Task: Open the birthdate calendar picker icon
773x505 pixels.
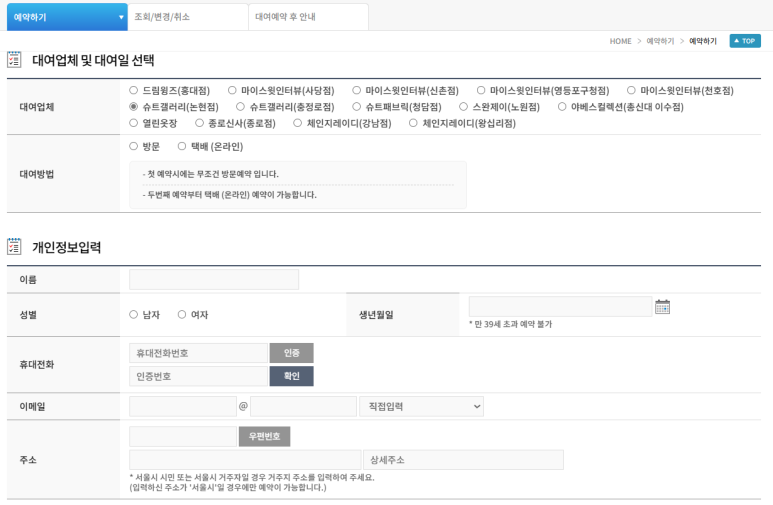Action: (x=662, y=307)
